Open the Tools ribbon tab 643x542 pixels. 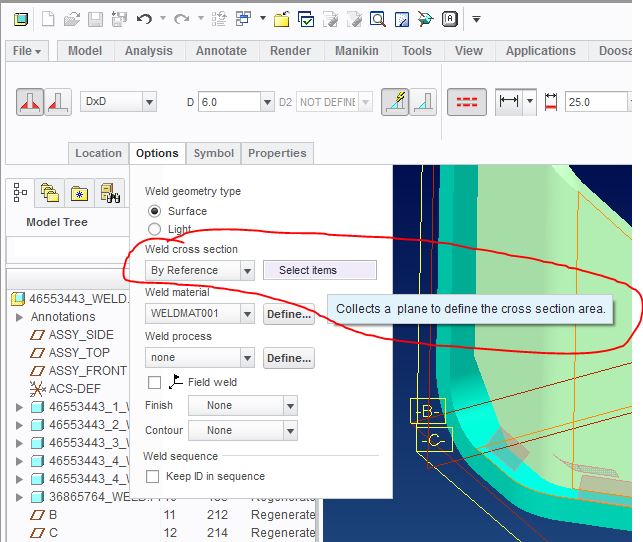pyautogui.click(x=417, y=51)
